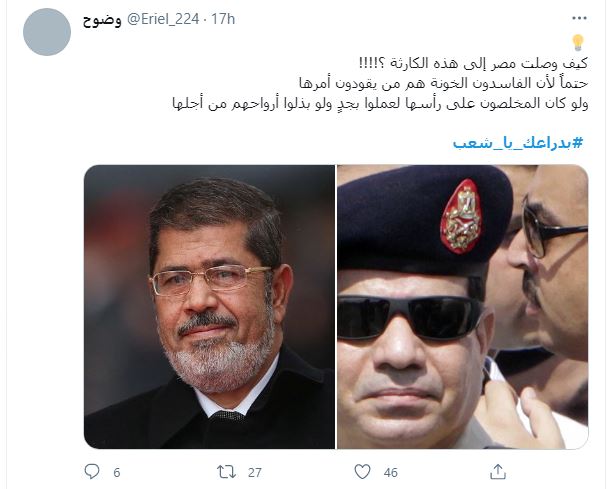Open the hashtag #بدراعك_يا_شعب
The height and width of the screenshot is (489, 613).
pos(518,143)
